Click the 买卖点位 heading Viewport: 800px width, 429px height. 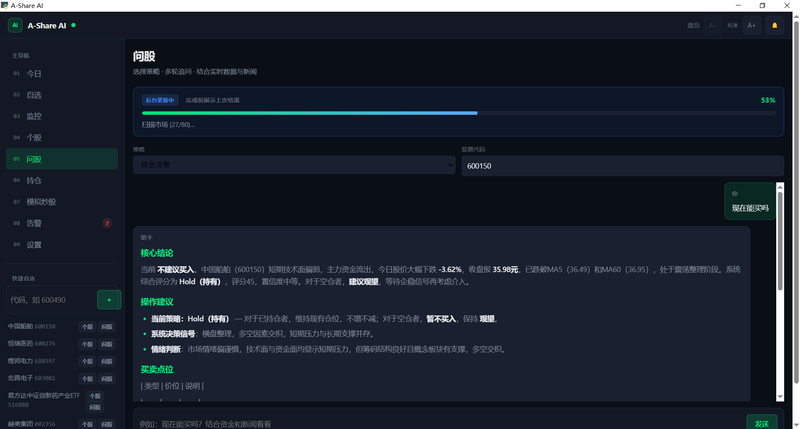[x=157, y=369]
